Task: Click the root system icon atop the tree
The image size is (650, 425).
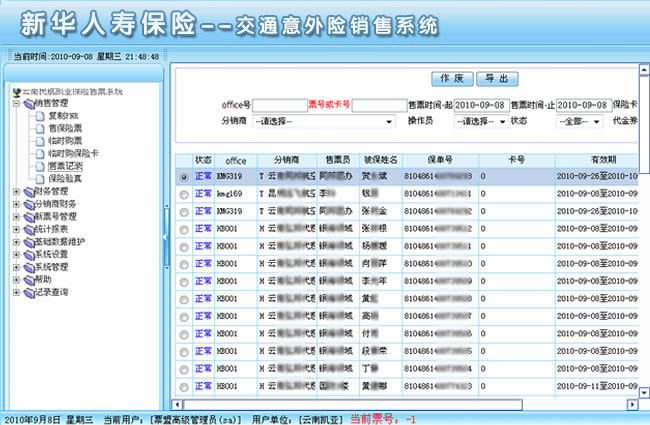Action: [17, 92]
